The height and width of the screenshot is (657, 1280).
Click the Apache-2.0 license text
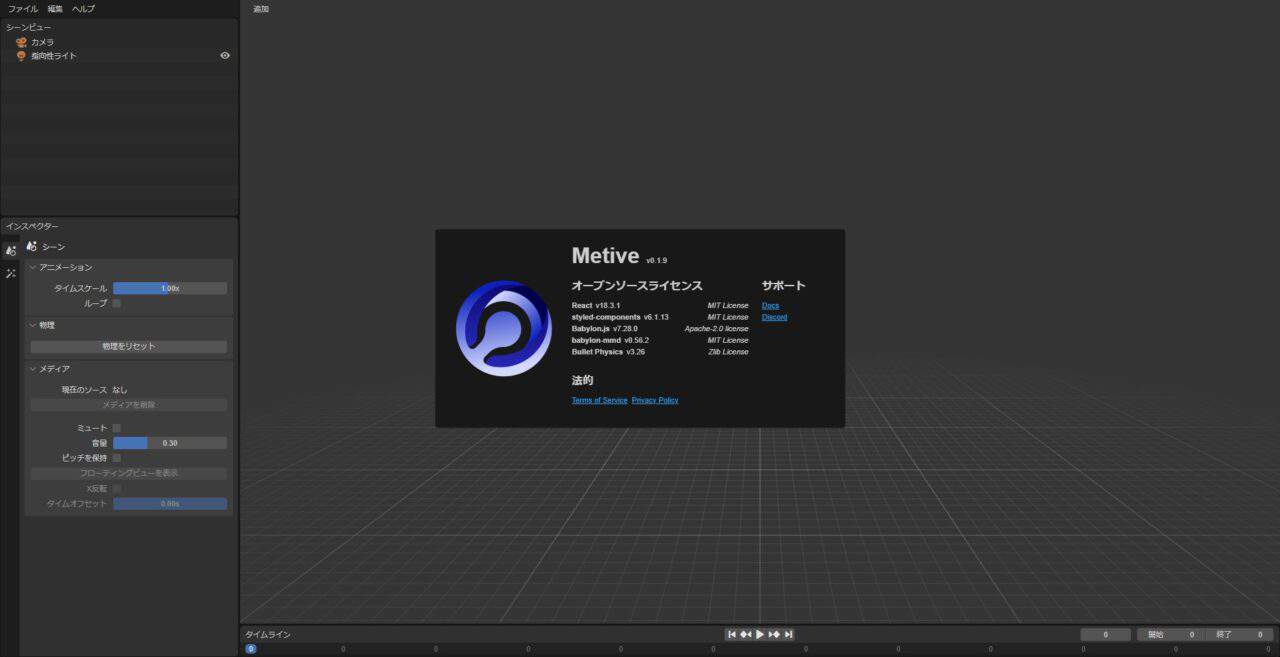716,328
